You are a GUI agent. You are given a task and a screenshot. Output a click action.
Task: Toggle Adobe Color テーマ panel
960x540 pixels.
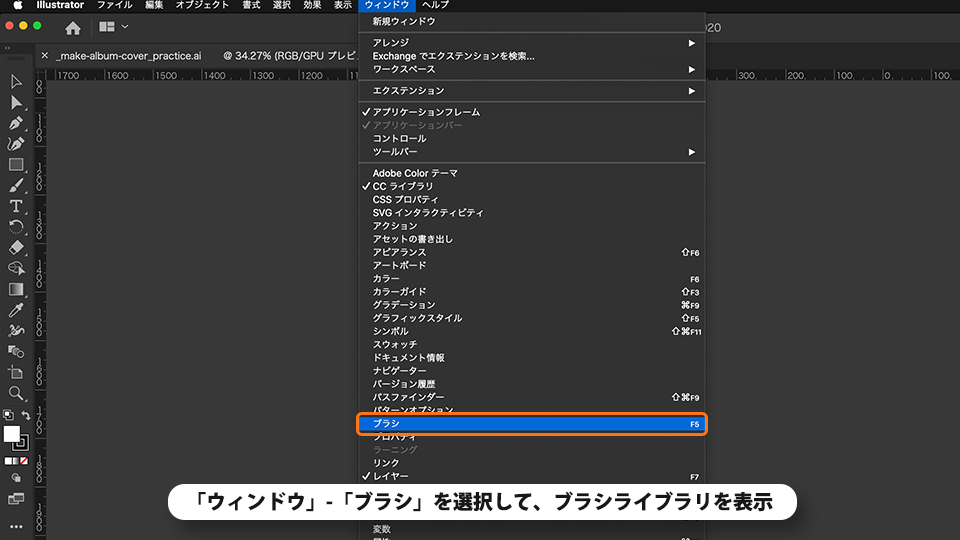click(x=531, y=173)
